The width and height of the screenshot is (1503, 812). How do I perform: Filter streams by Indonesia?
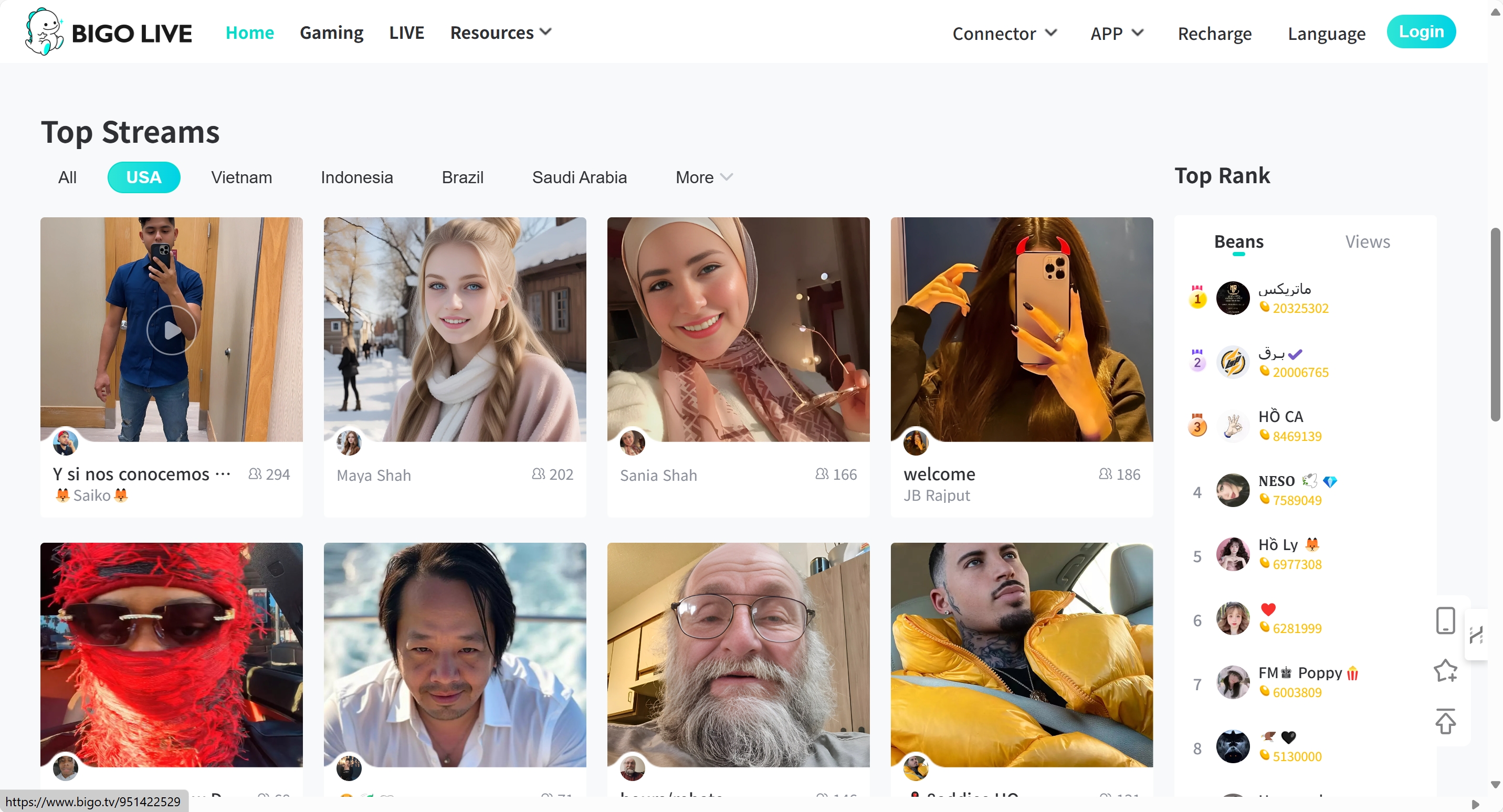356,177
